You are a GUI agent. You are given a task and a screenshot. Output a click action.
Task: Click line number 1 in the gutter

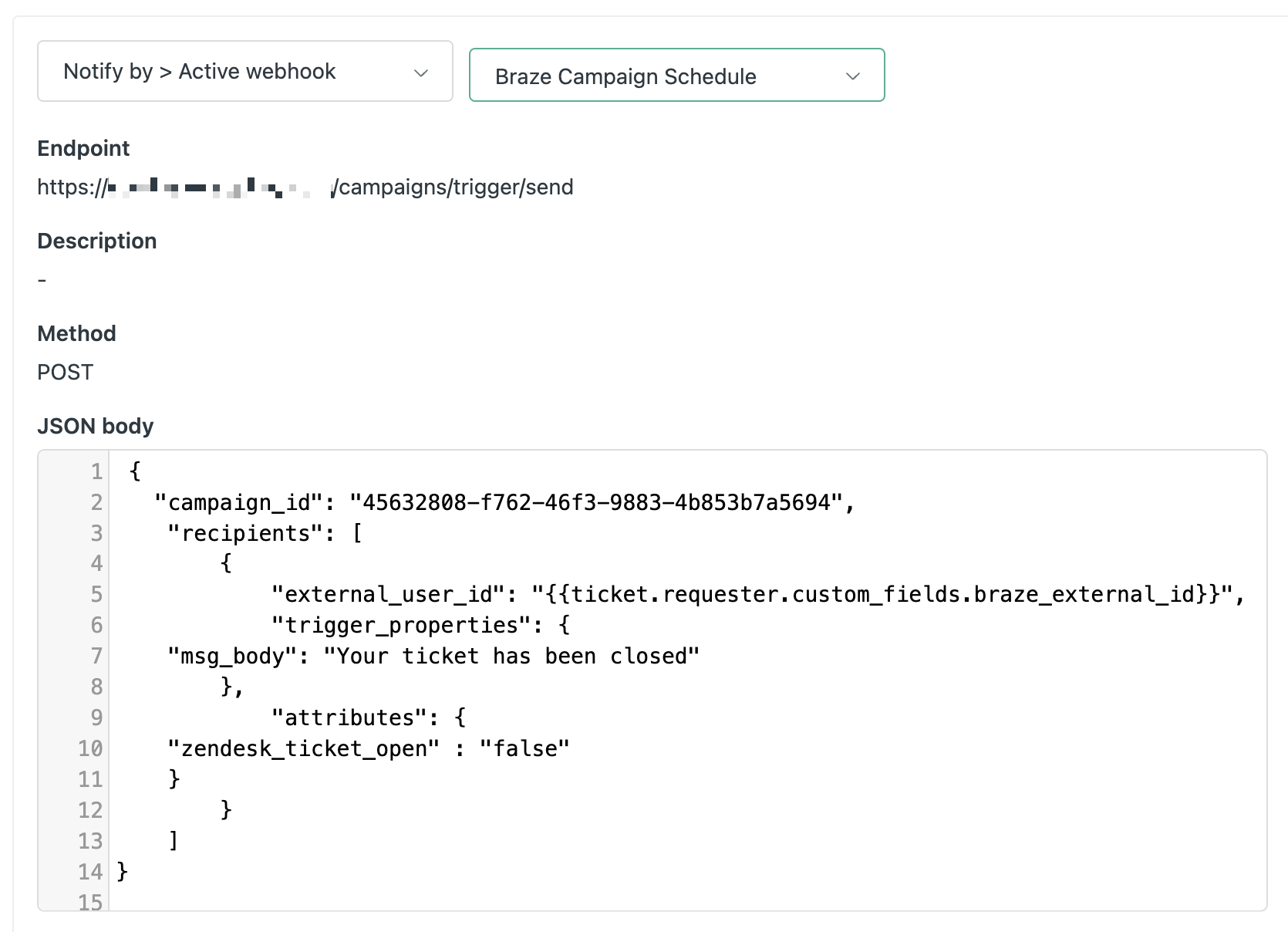point(96,471)
